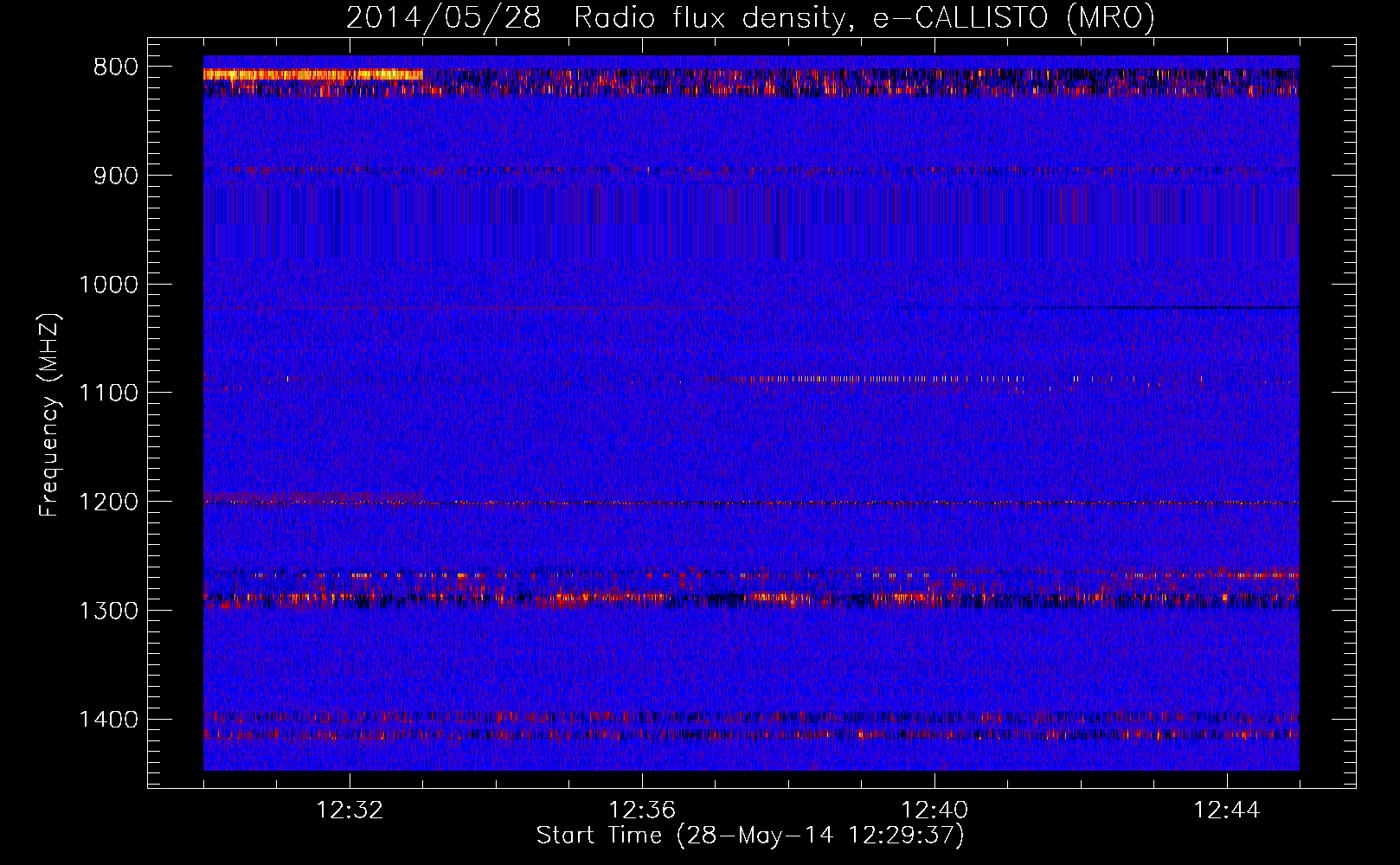Viewport: 1400px width, 865px height.
Task: Click the 12:40 time tick label
Action: 934,811
